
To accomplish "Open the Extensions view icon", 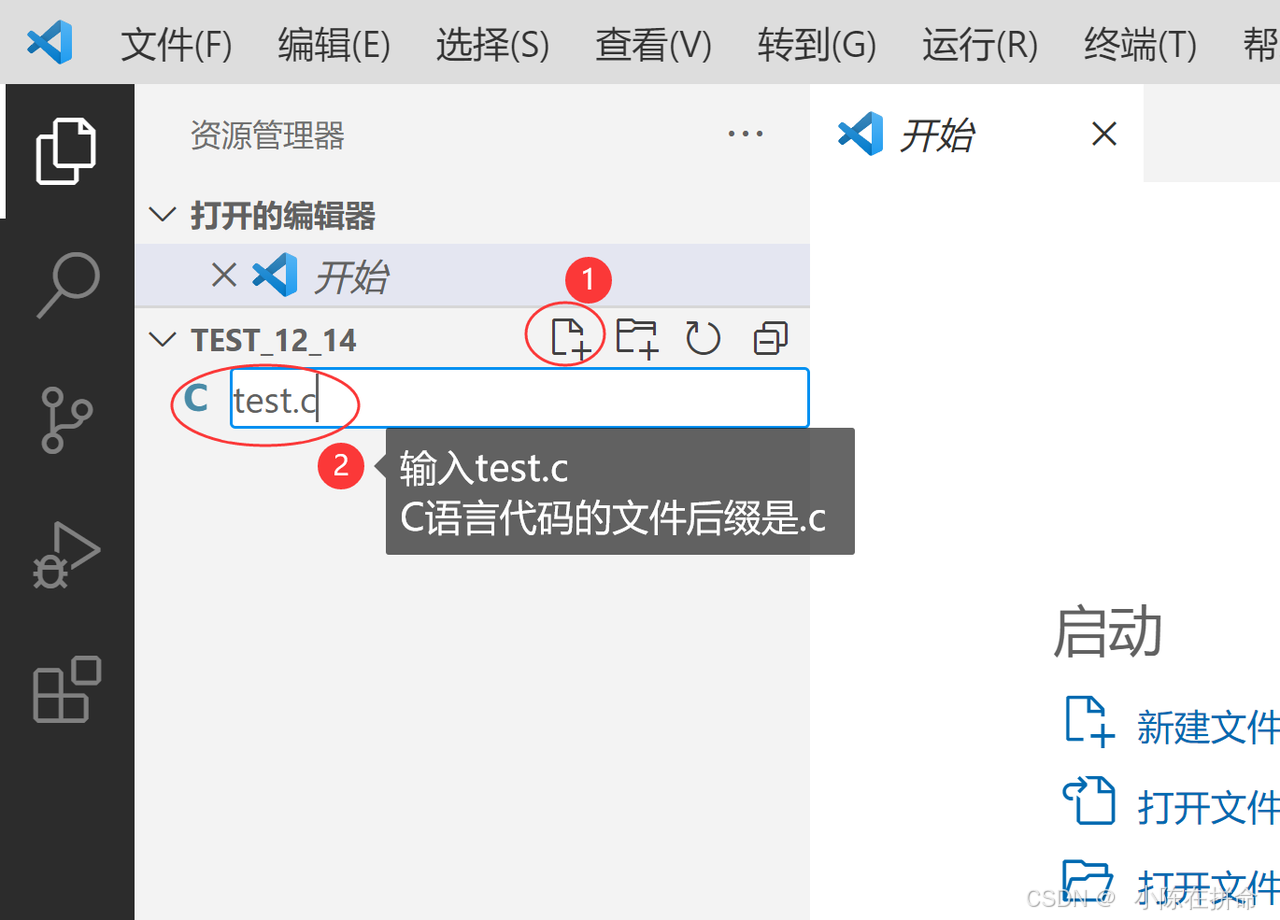I will (67, 689).
